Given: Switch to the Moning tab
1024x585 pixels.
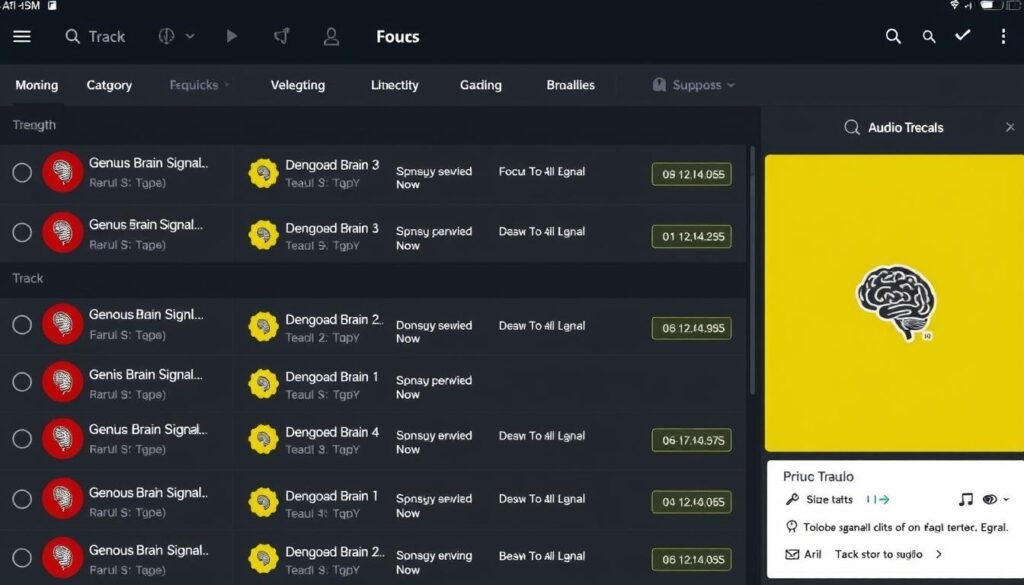Looking at the screenshot, I should pyautogui.click(x=36, y=85).
